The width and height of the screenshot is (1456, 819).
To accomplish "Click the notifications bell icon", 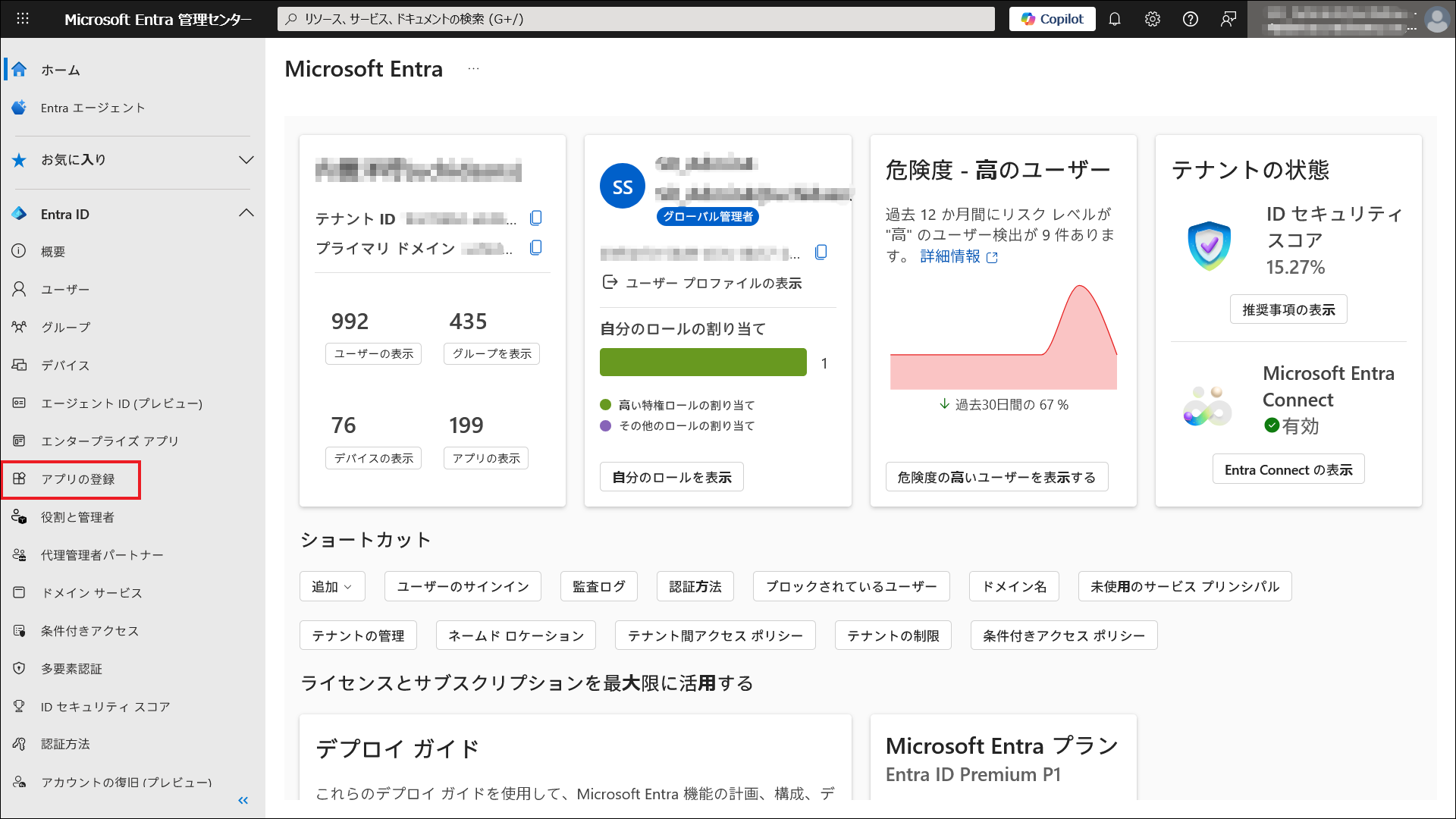I will coord(1114,19).
